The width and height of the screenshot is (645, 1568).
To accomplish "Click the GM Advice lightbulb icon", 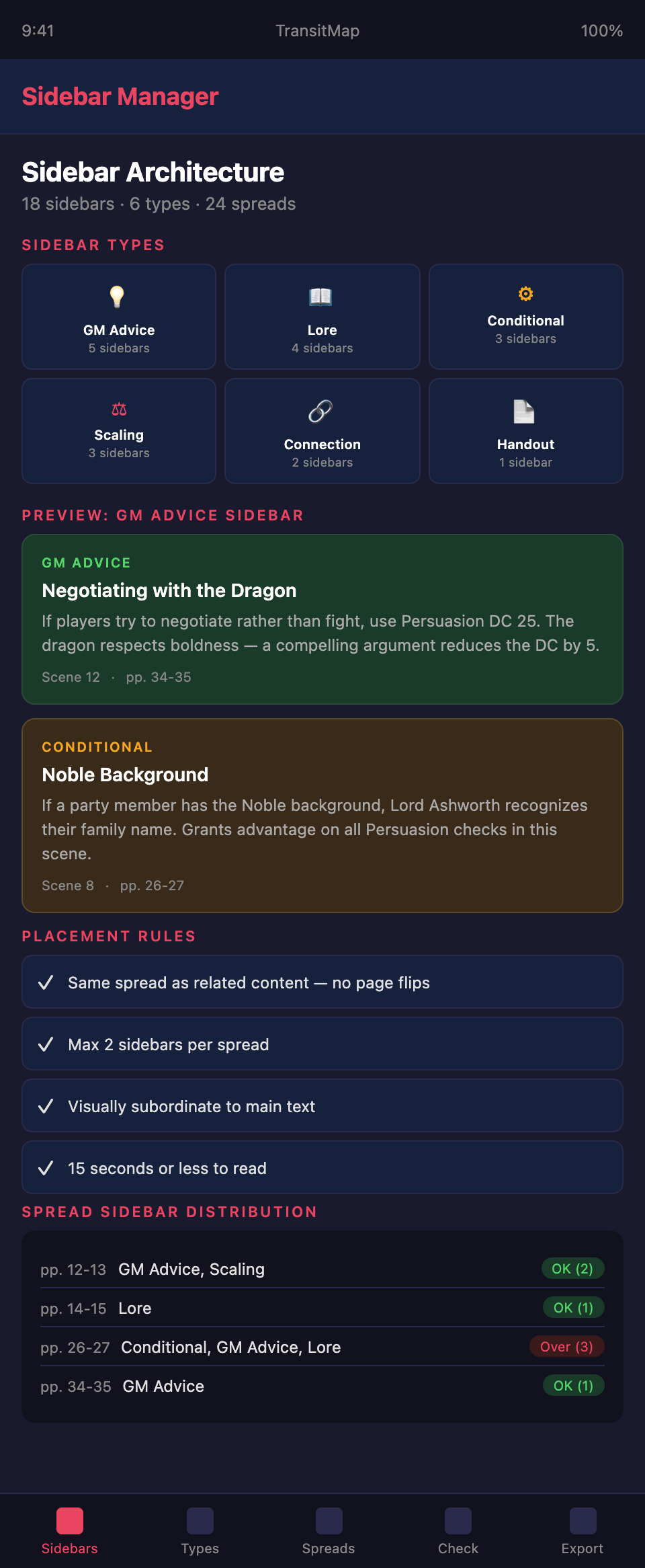I will point(118,297).
